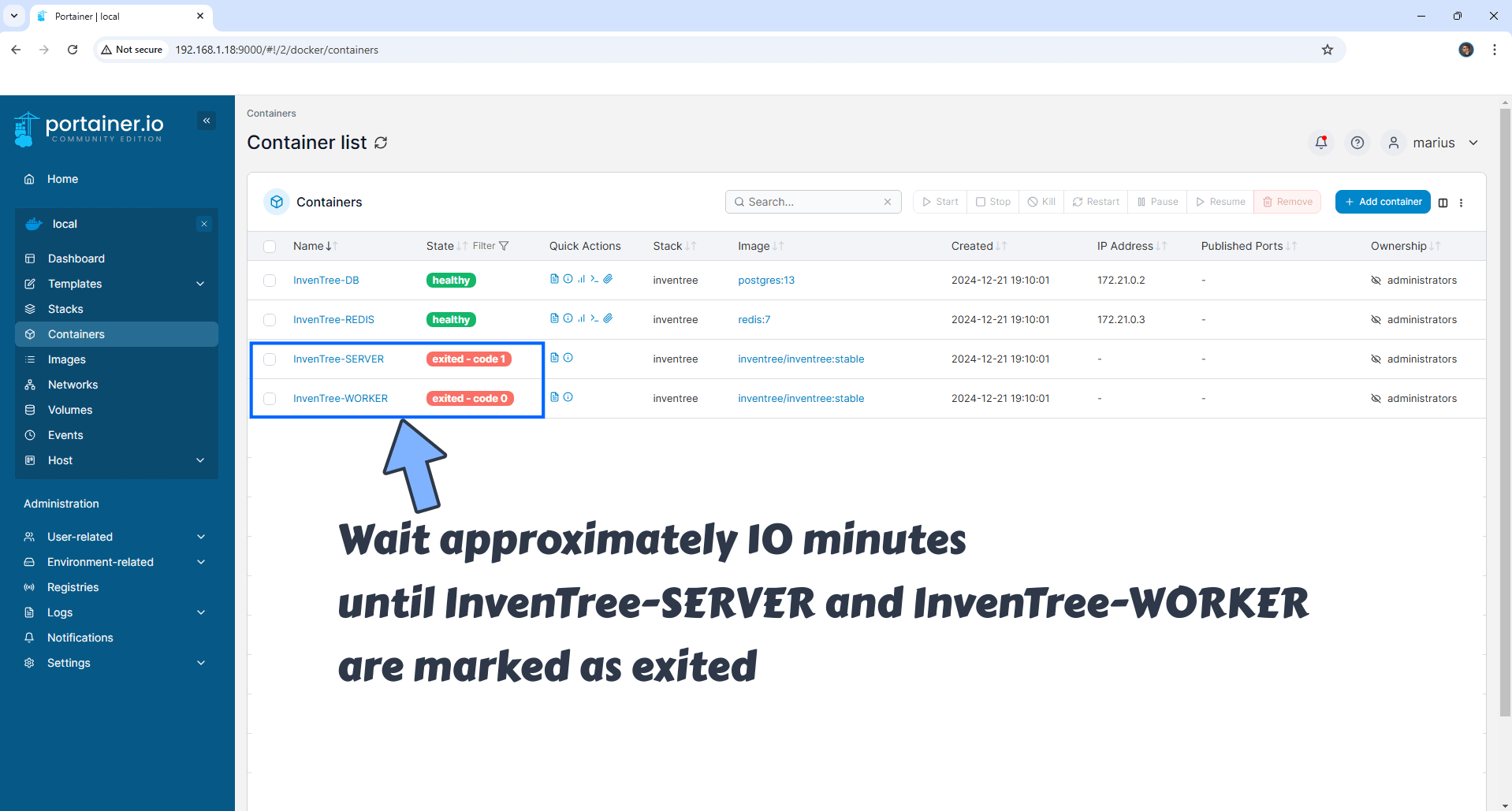Inspect the InvenTree-WORKER container
Screen dimensions: 1512x811
[568, 397]
